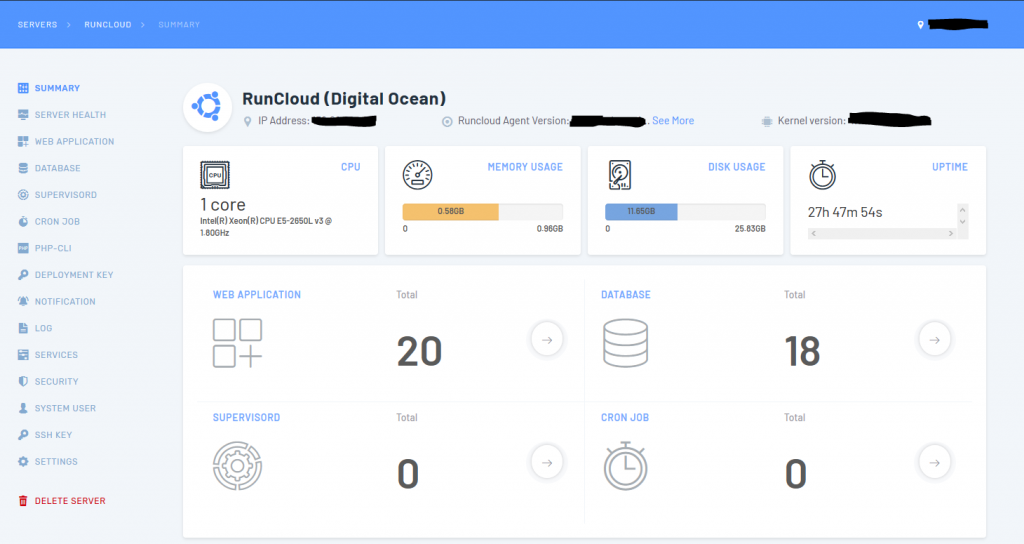Click the Web Application grid icon

pos(238,343)
